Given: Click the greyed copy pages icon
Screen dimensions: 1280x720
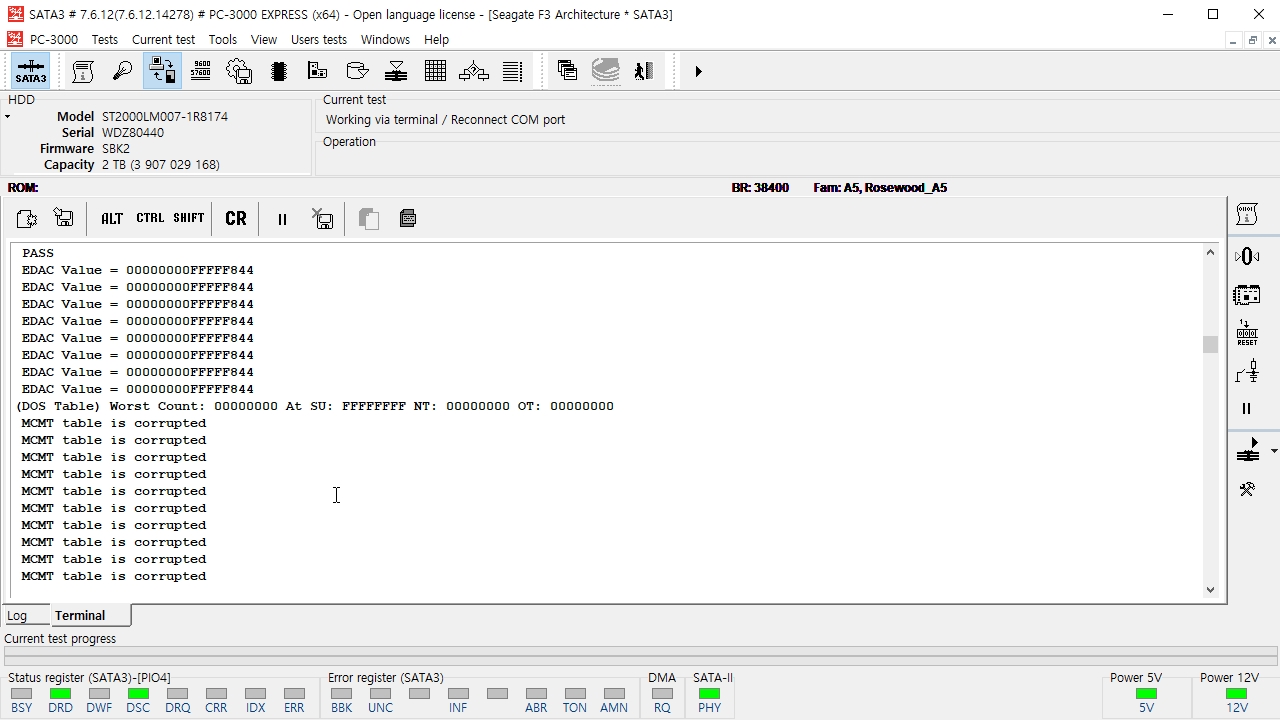Looking at the screenshot, I should 369,219.
